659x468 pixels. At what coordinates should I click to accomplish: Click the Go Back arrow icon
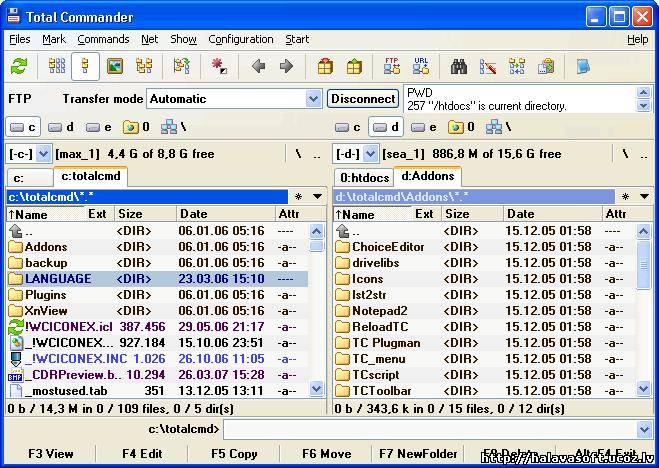(x=258, y=67)
